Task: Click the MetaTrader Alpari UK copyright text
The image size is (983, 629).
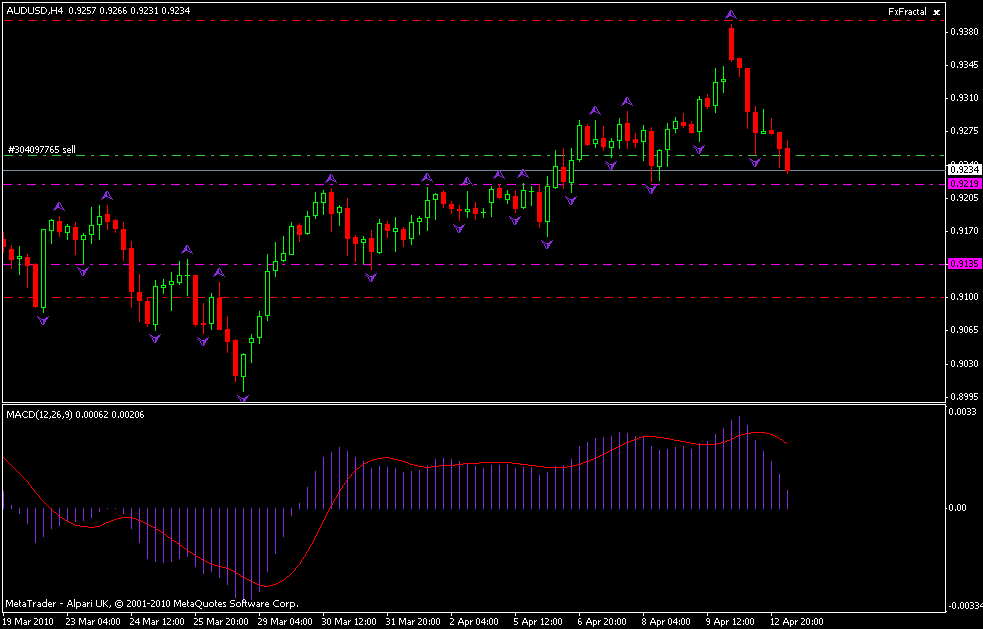Action: pyautogui.click(x=151, y=603)
